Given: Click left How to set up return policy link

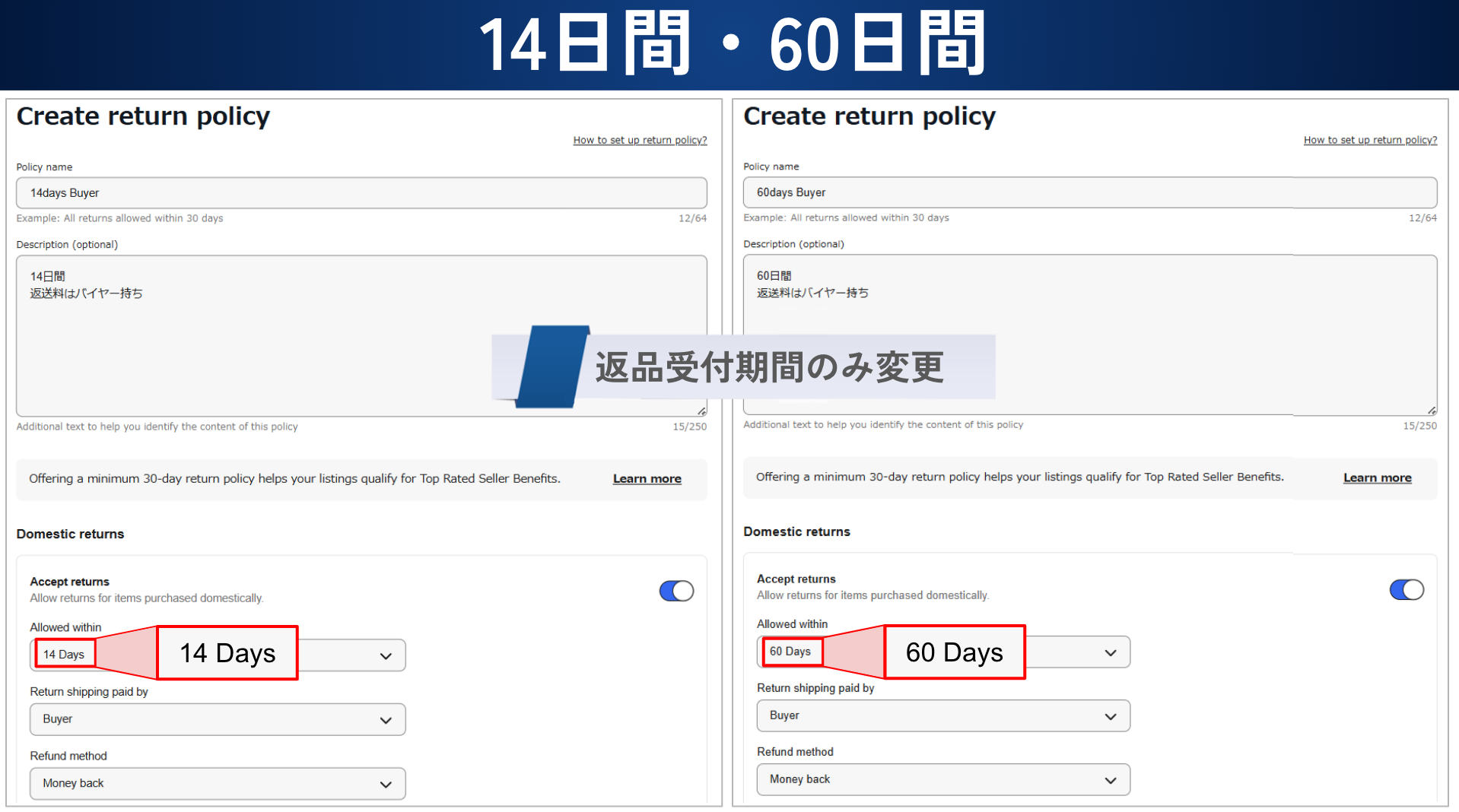Looking at the screenshot, I should (x=640, y=140).
